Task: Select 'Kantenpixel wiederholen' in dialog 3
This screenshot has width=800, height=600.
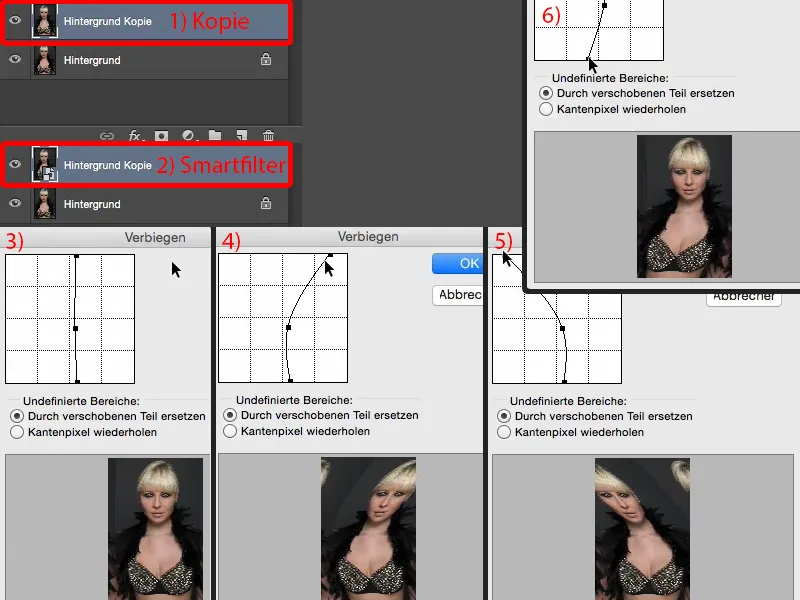Action: point(17,432)
